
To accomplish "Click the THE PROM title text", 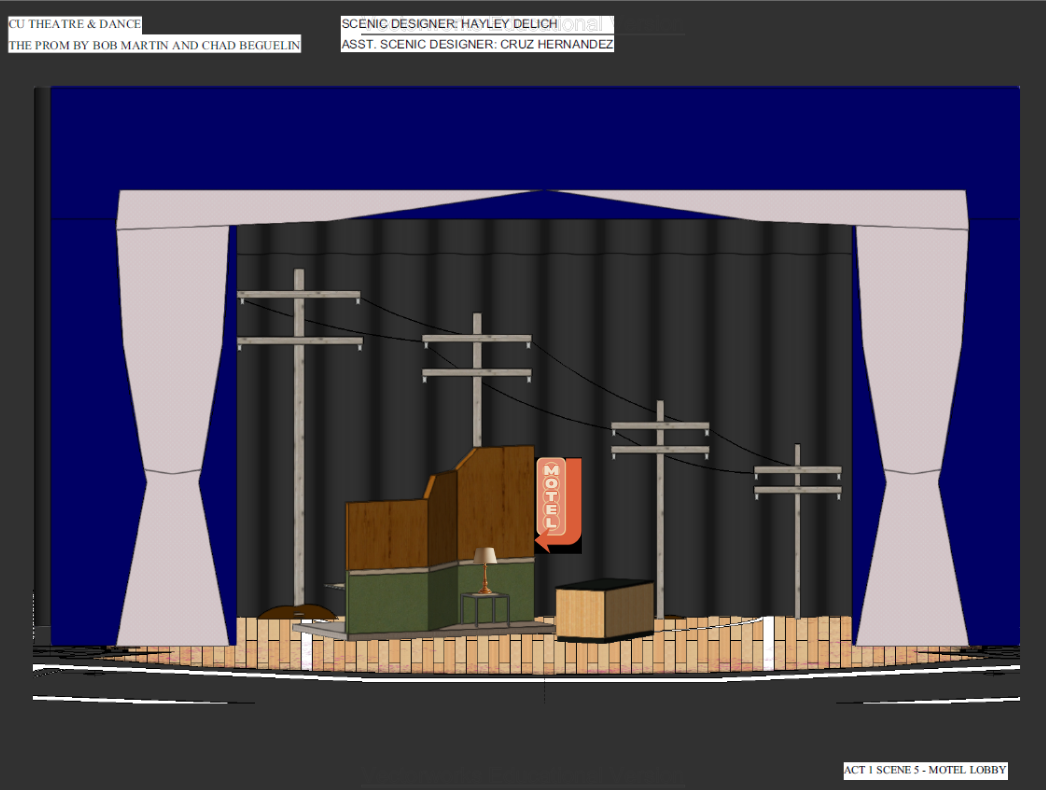I will pyautogui.click(x=153, y=45).
